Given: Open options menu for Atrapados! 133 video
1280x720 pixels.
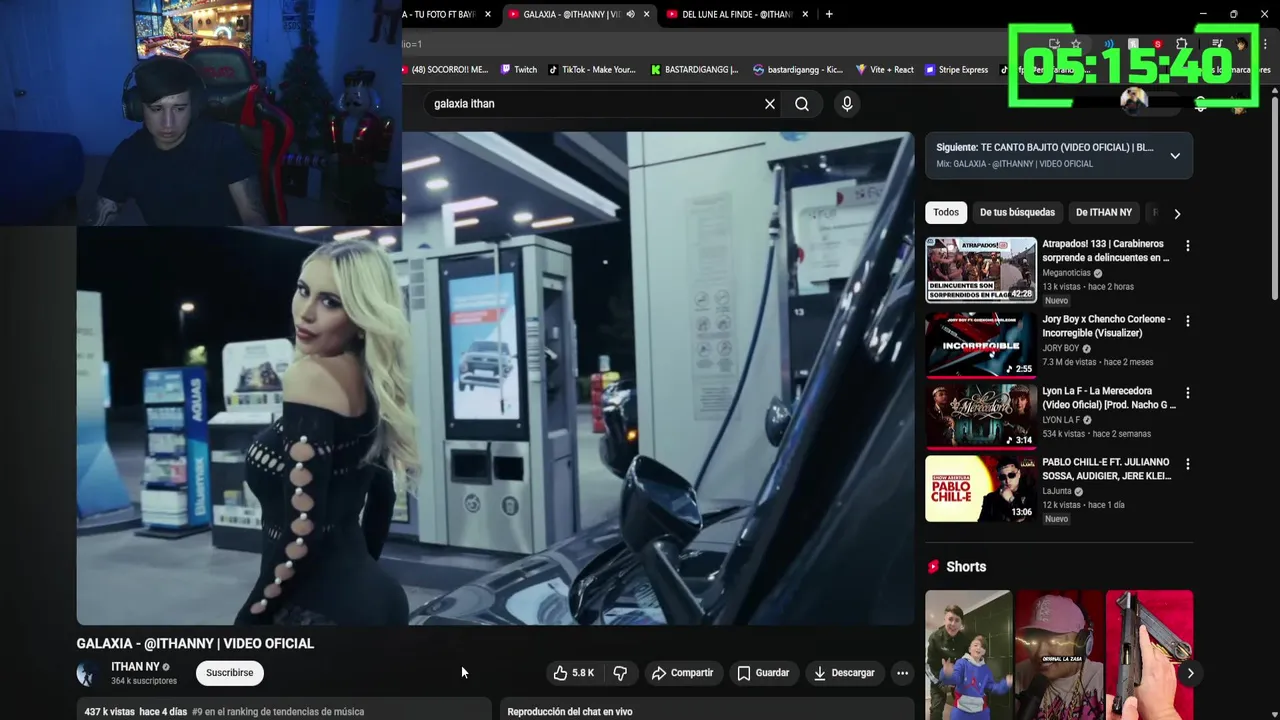Looking at the screenshot, I should point(1188,246).
